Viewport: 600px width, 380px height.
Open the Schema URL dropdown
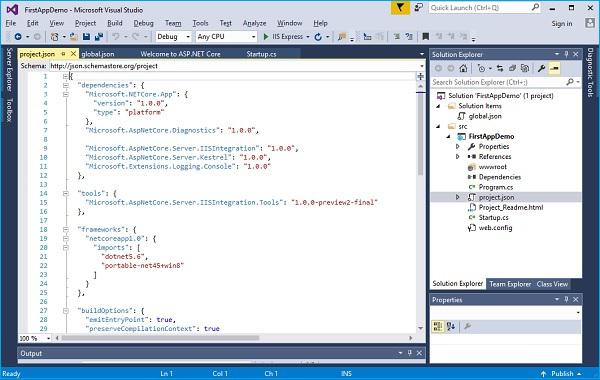(422, 66)
